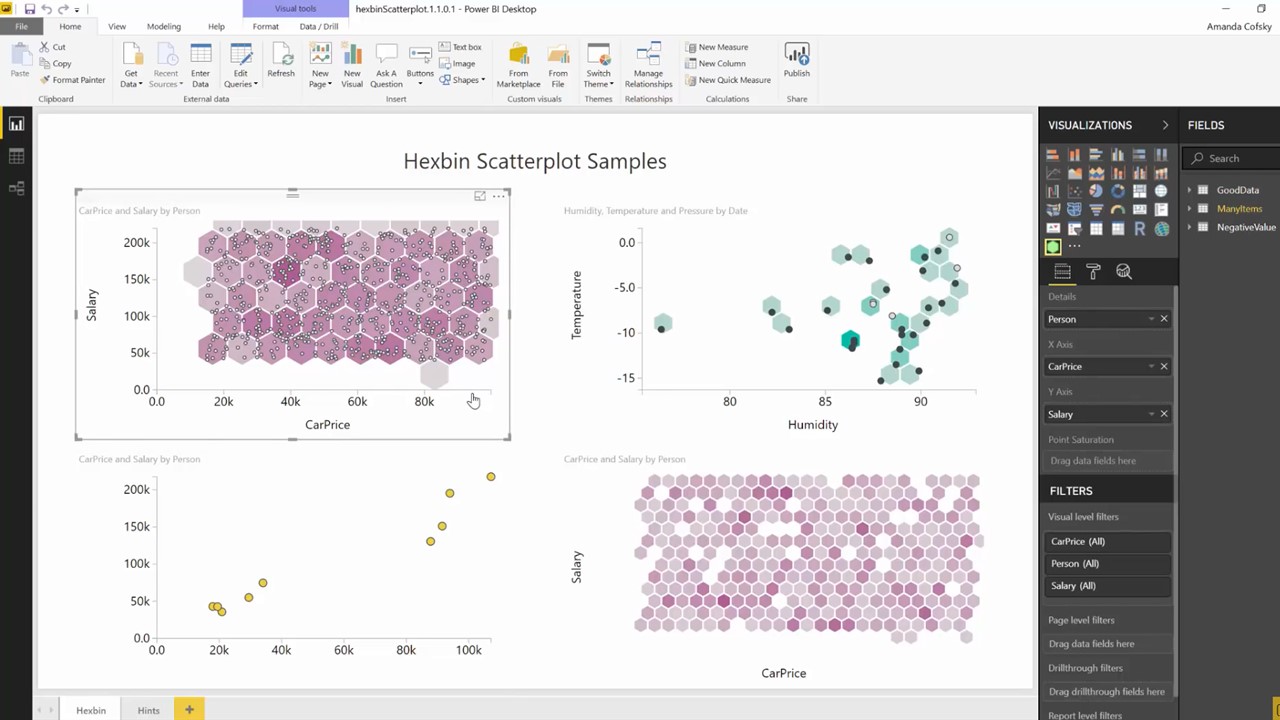The width and height of the screenshot is (1280, 720).
Task: Switch to the Hints page tab
Action: tap(148, 710)
